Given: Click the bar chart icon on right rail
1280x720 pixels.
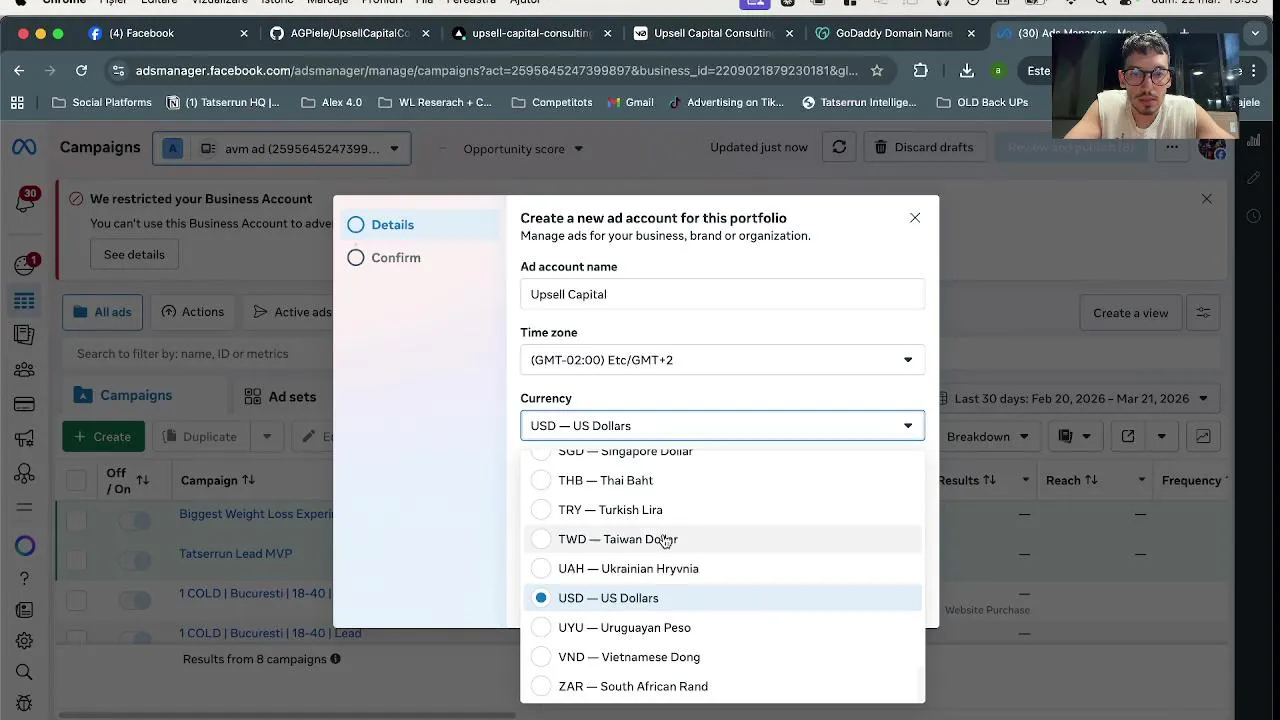Looking at the screenshot, I should point(1253,142).
